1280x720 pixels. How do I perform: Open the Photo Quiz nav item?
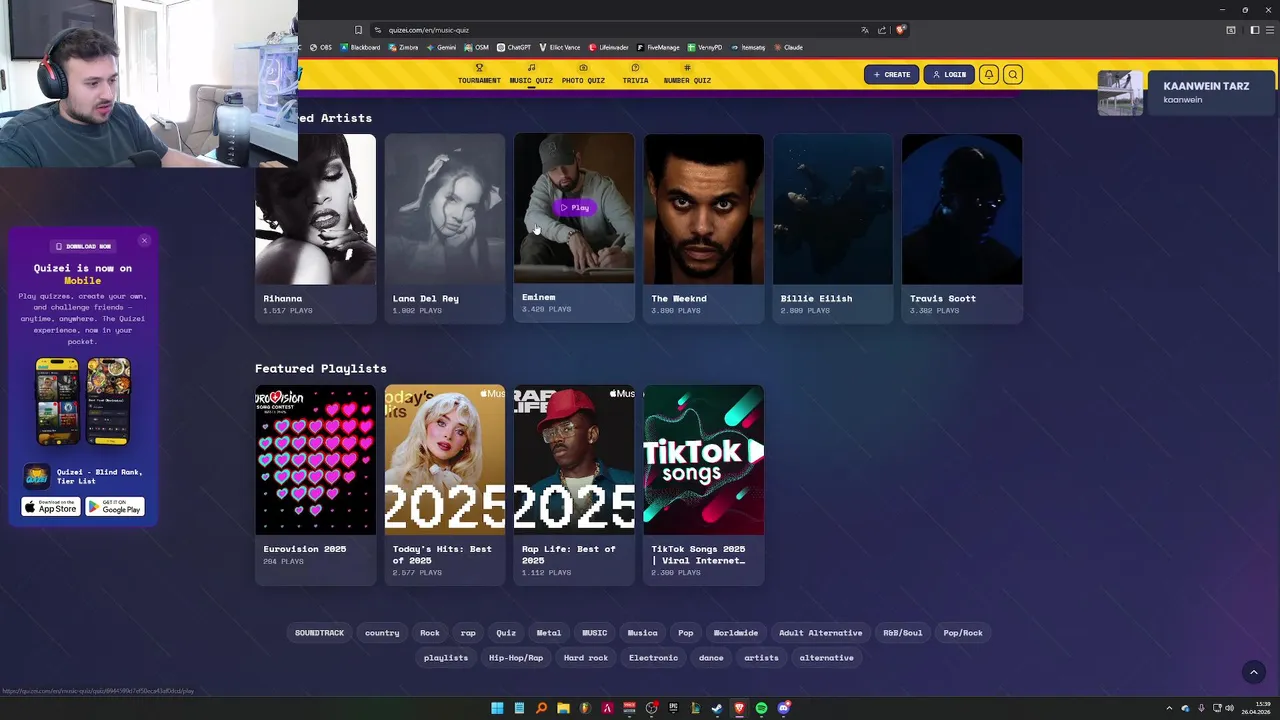pos(583,74)
